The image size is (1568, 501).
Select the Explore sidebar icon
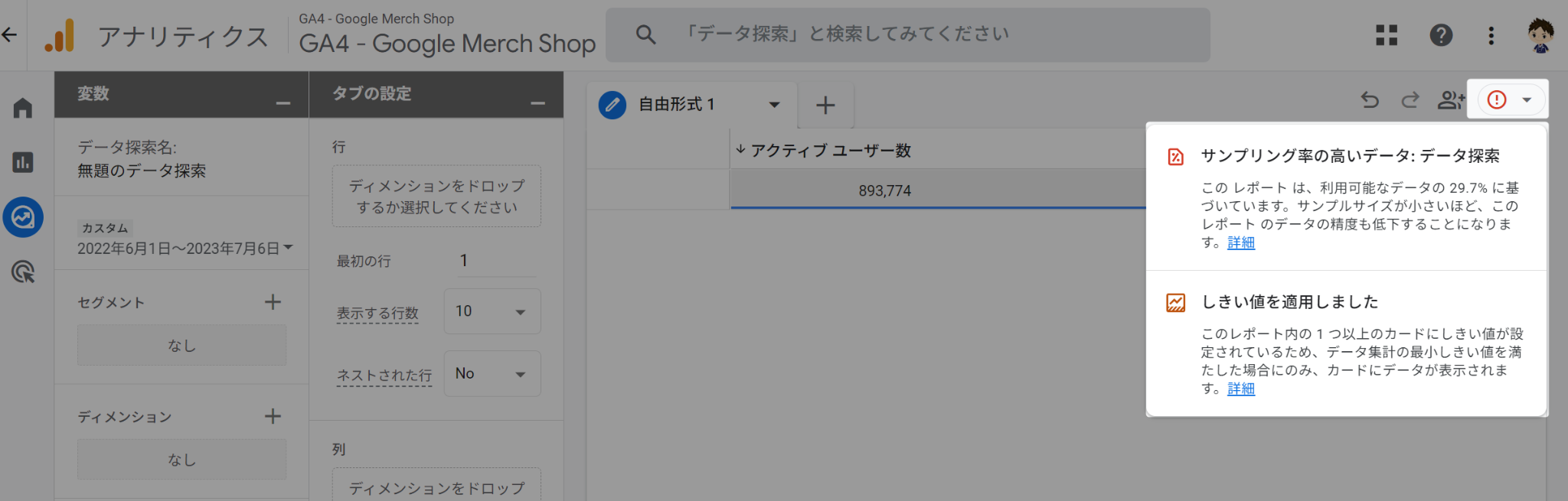[23, 217]
